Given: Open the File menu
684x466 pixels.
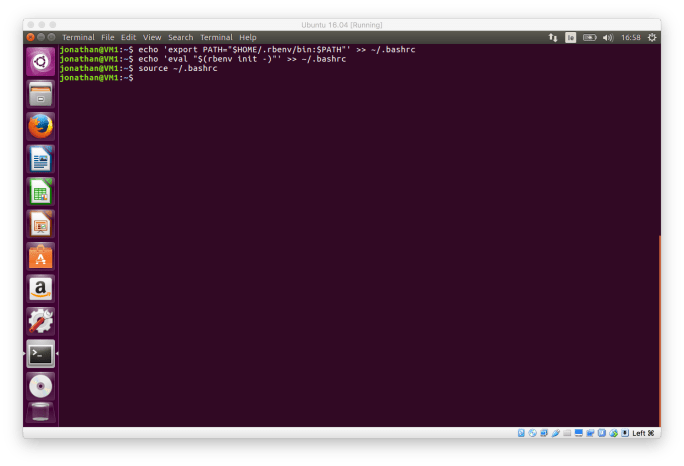Looking at the screenshot, I should click(x=107, y=37).
